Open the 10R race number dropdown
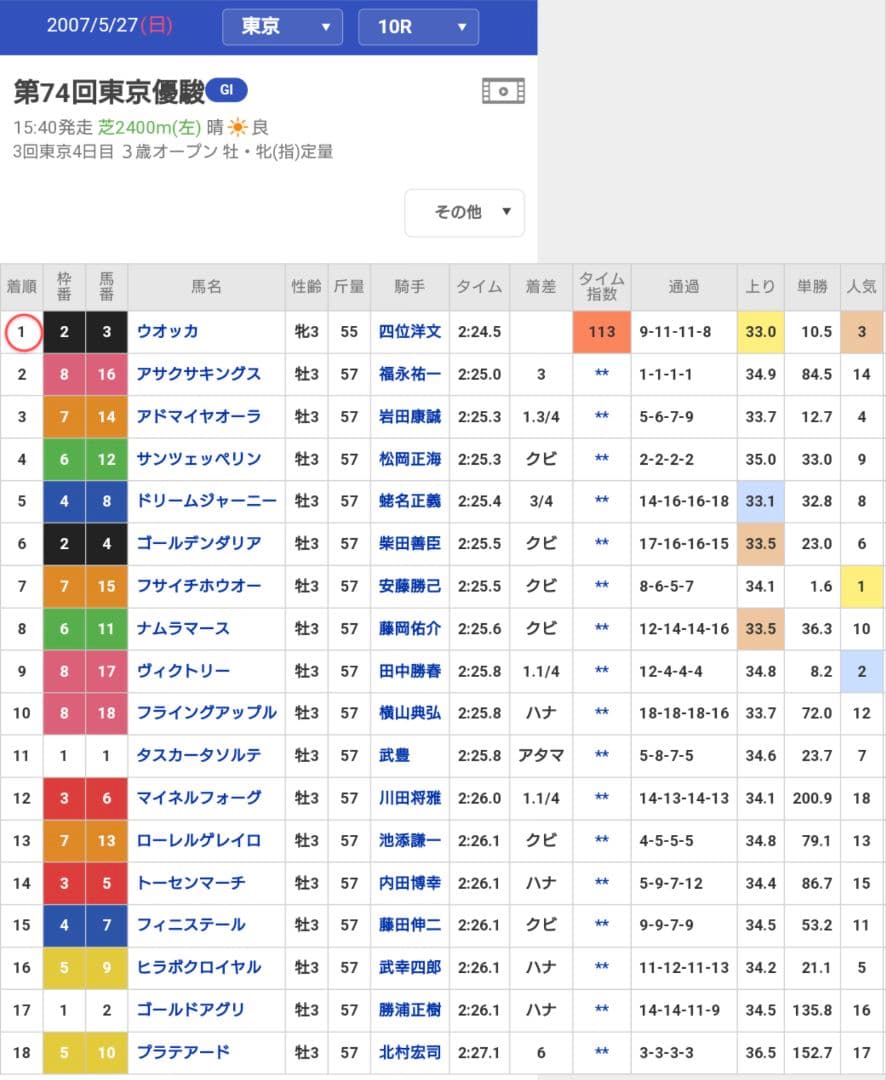The height and width of the screenshot is (1080, 886). tap(418, 27)
